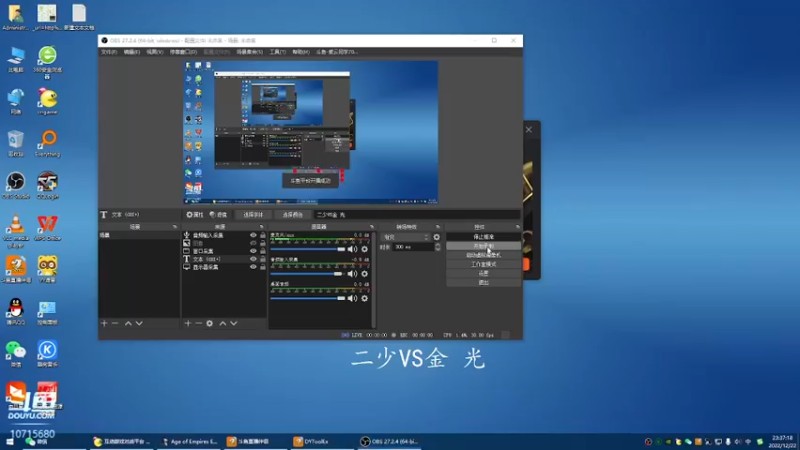
Task: Click the Start Recording button
Action: point(484,246)
